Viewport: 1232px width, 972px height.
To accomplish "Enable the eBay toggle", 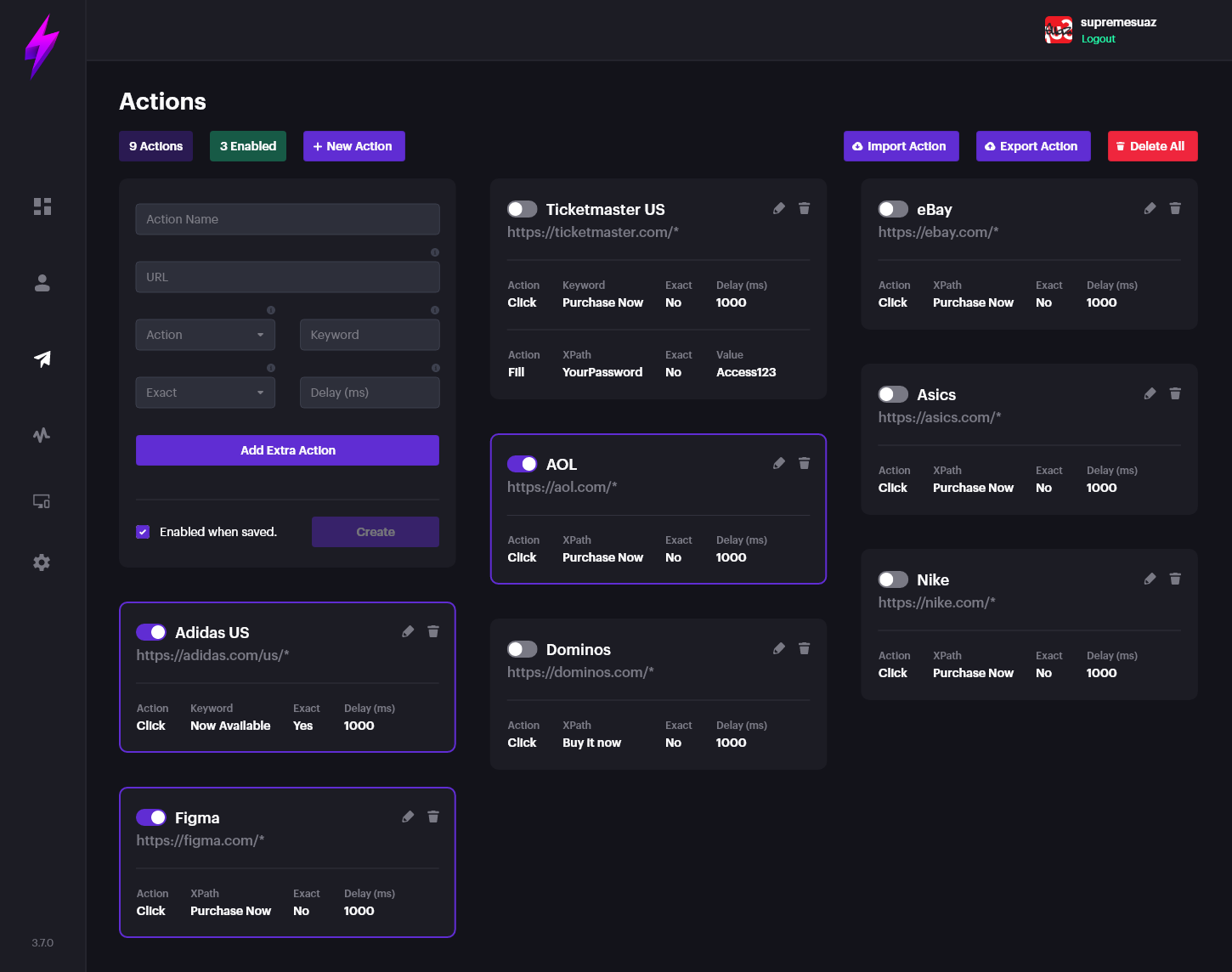I will coord(893,209).
